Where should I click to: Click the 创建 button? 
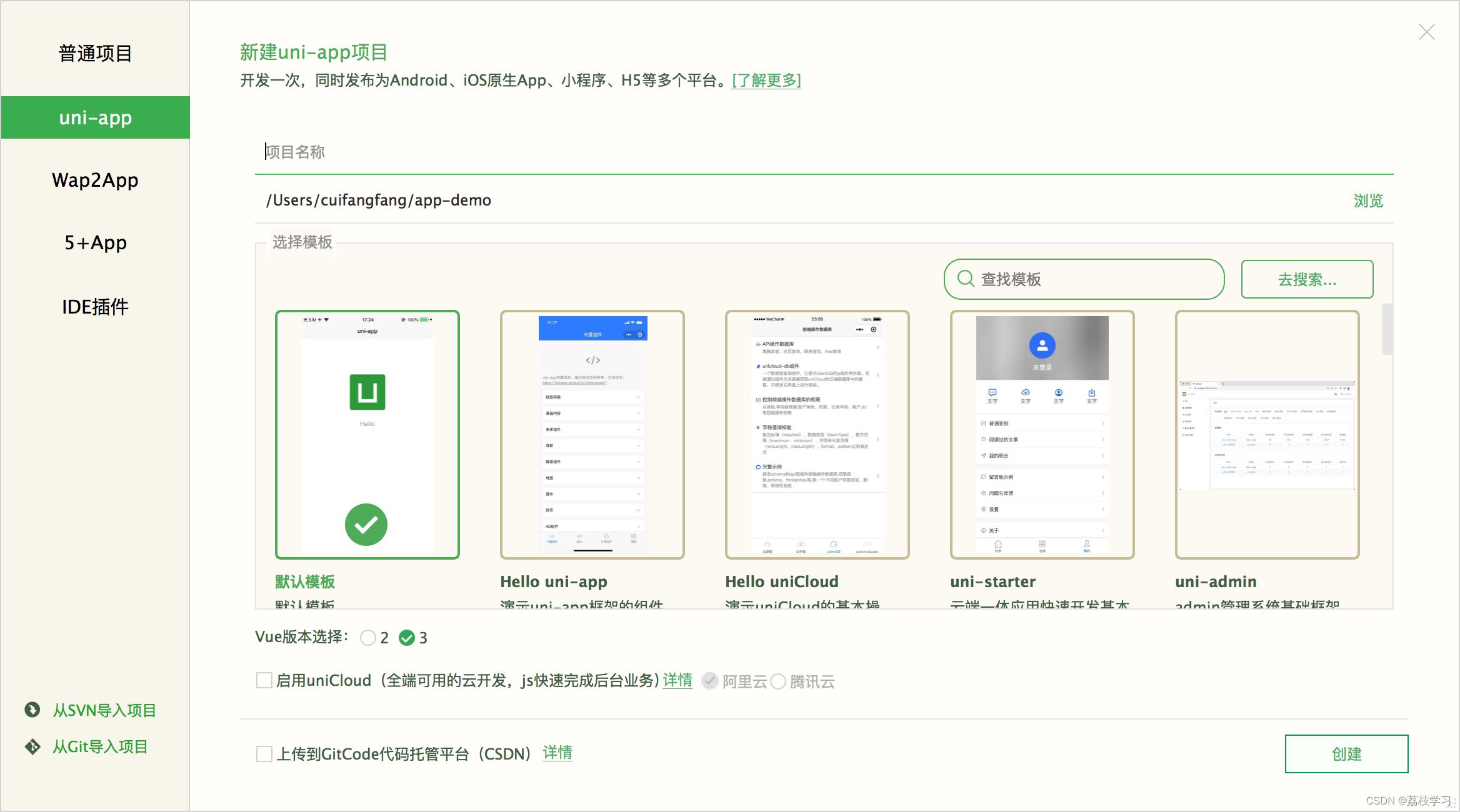pyautogui.click(x=1346, y=754)
